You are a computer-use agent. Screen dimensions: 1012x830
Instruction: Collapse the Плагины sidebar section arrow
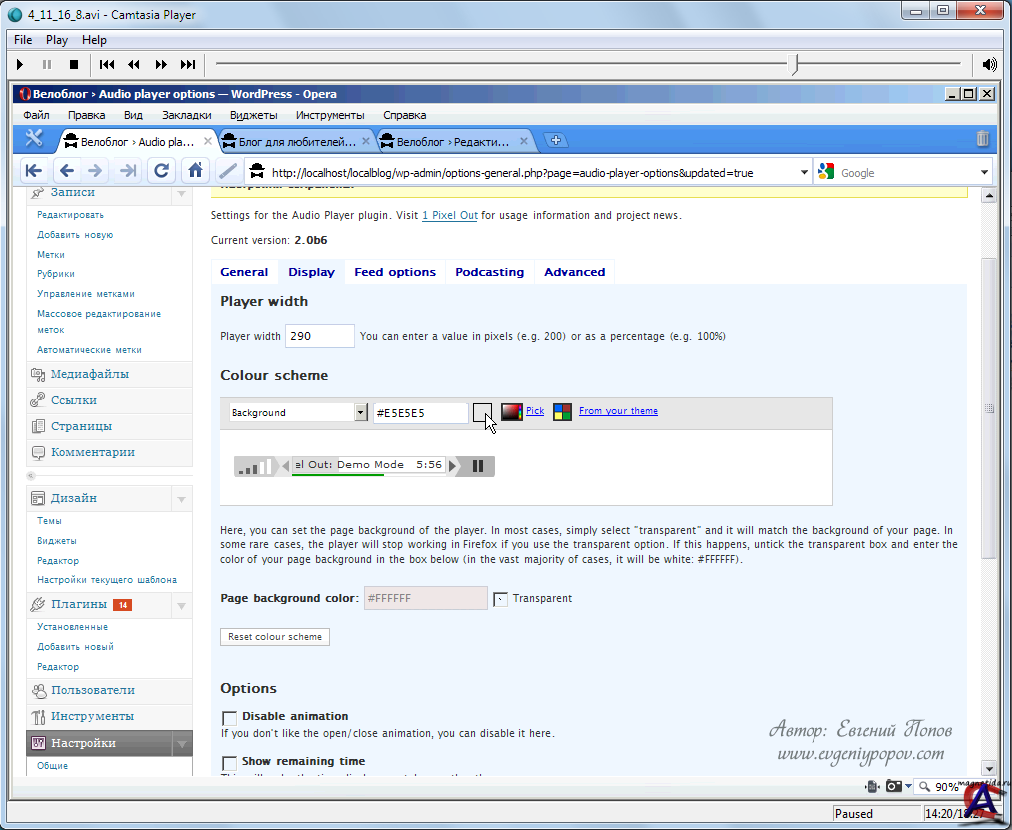pos(181,605)
